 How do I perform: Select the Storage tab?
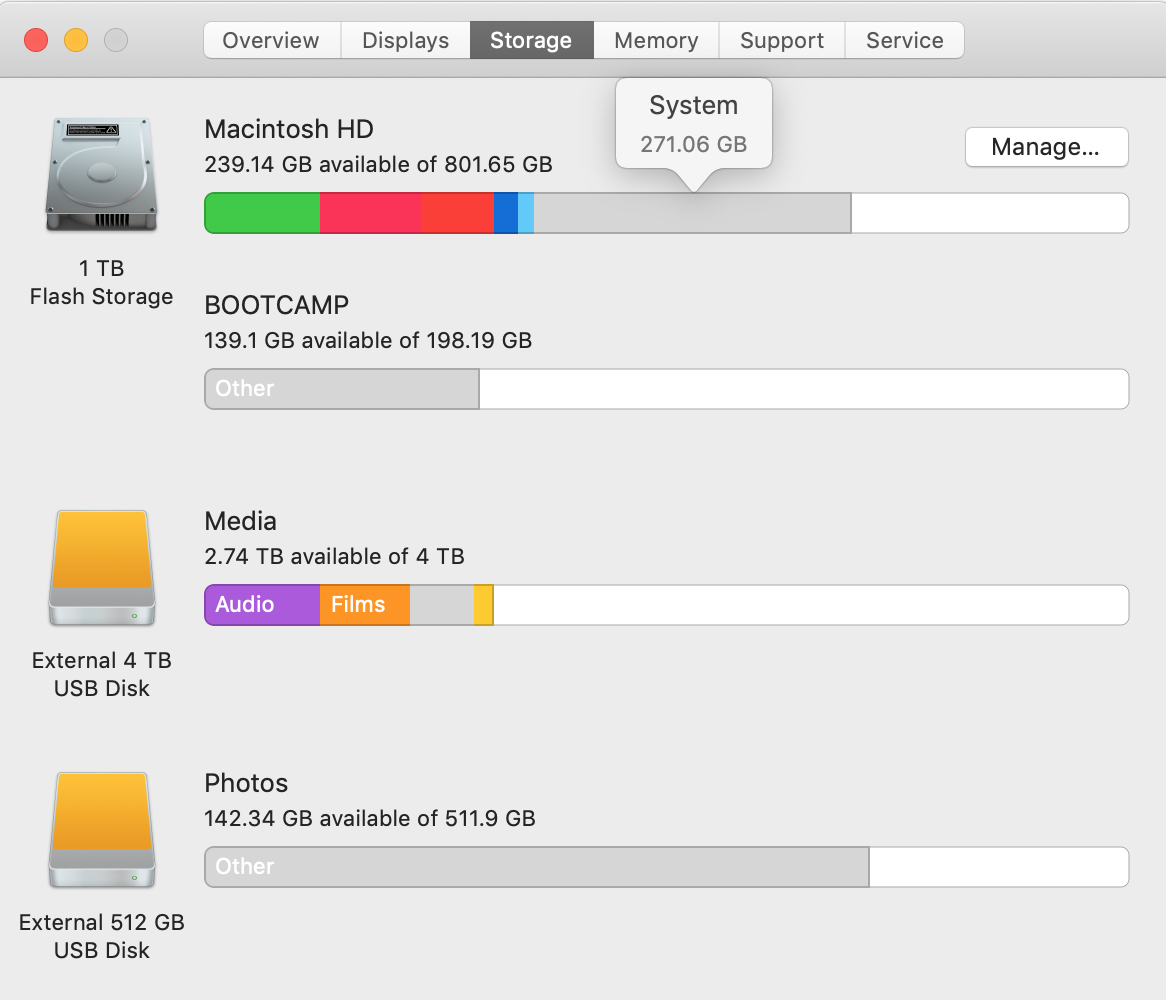(531, 41)
